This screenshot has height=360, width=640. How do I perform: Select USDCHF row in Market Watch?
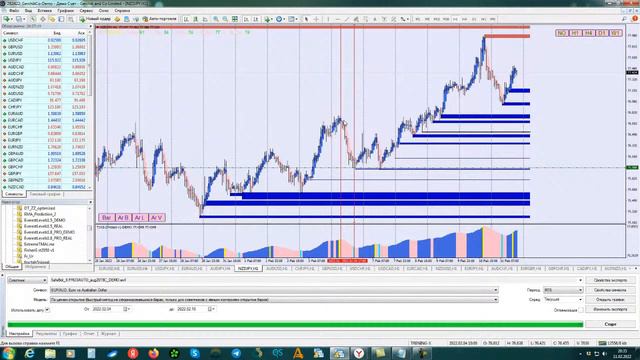[45, 40]
